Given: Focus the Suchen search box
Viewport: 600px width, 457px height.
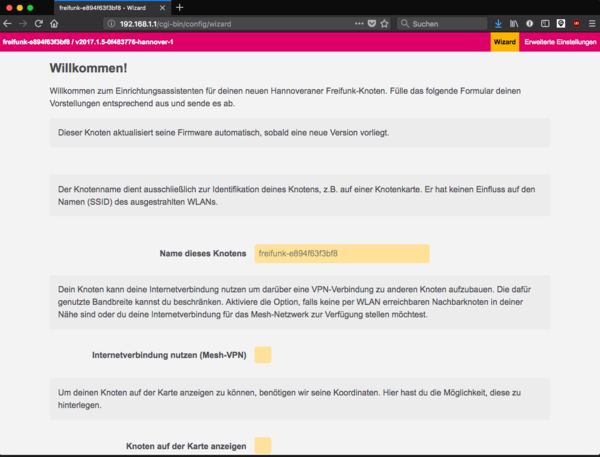Looking at the screenshot, I should pos(445,22).
